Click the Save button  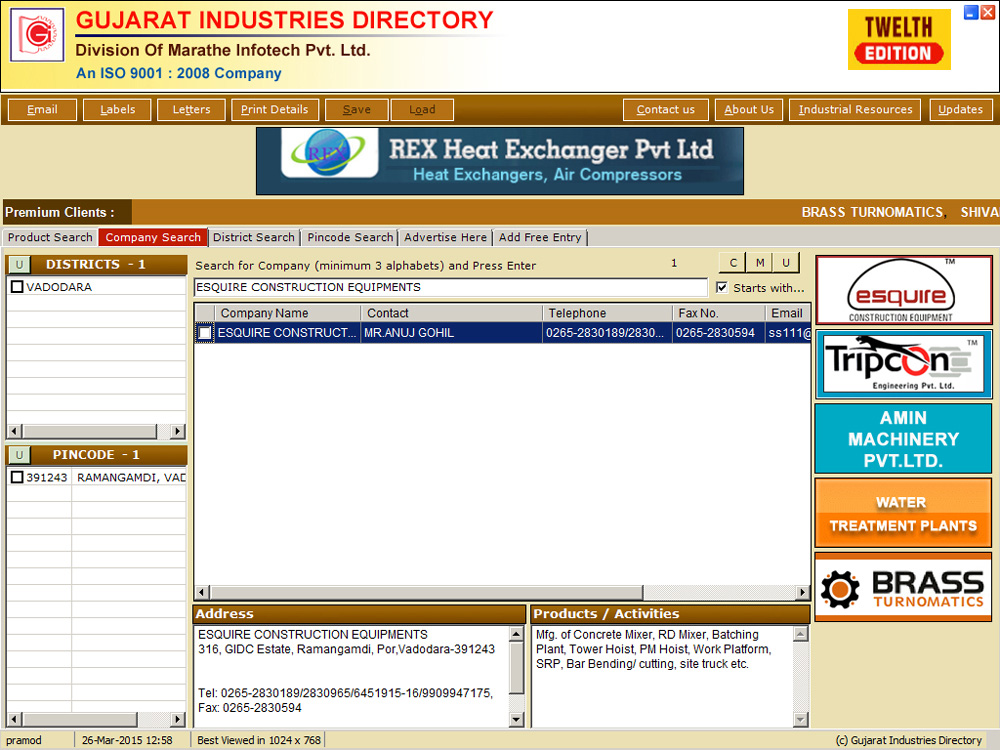pyautogui.click(x=357, y=110)
